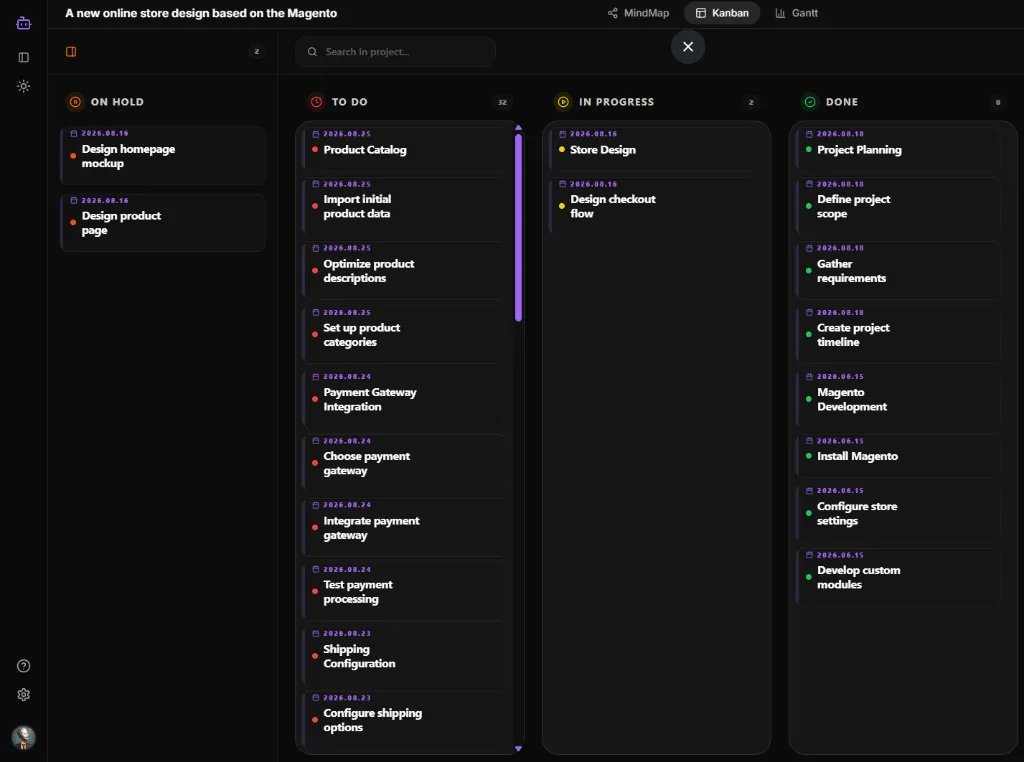This screenshot has width=1024, height=762.
Task: Switch to MindMap view
Action: click(638, 13)
